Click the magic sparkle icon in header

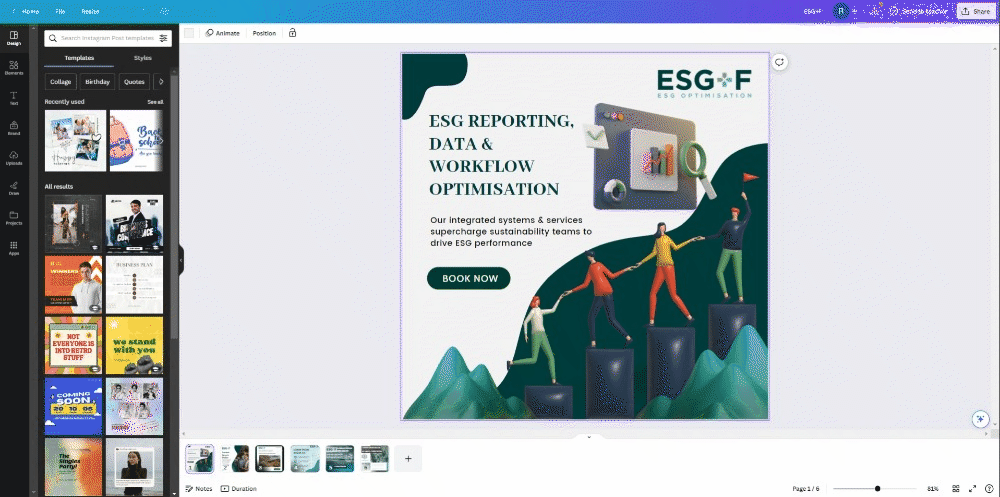tap(164, 11)
